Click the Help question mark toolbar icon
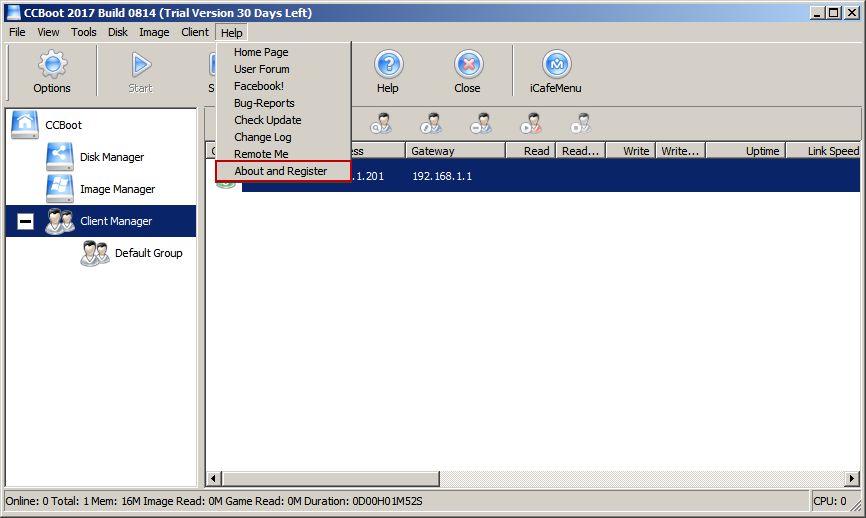The image size is (866, 518). point(388,65)
